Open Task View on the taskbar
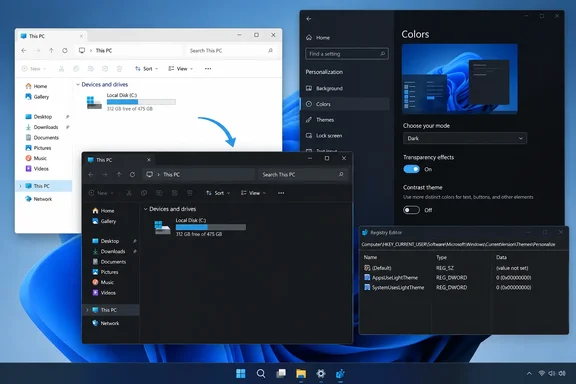This screenshot has height=384, width=576. click(x=281, y=374)
